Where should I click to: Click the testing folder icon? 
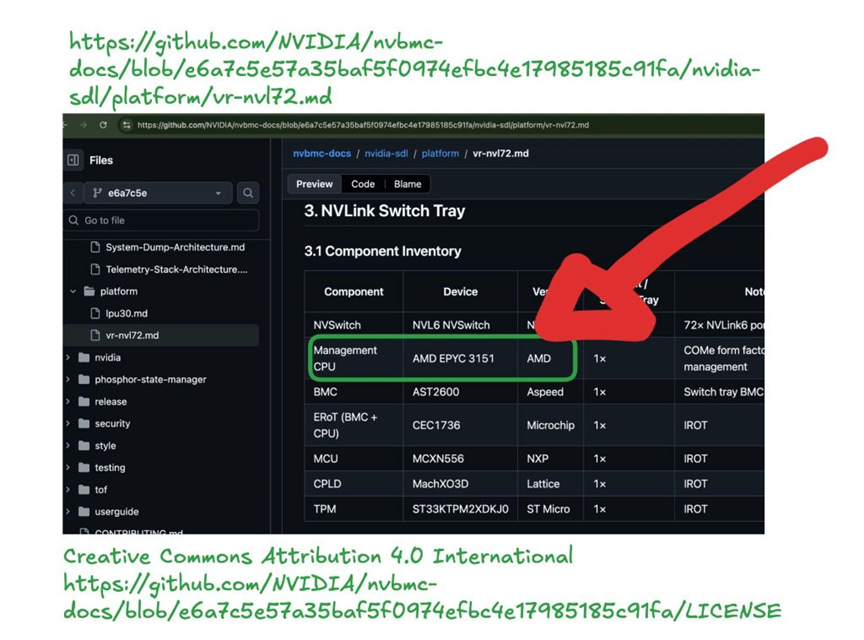[x=84, y=467]
